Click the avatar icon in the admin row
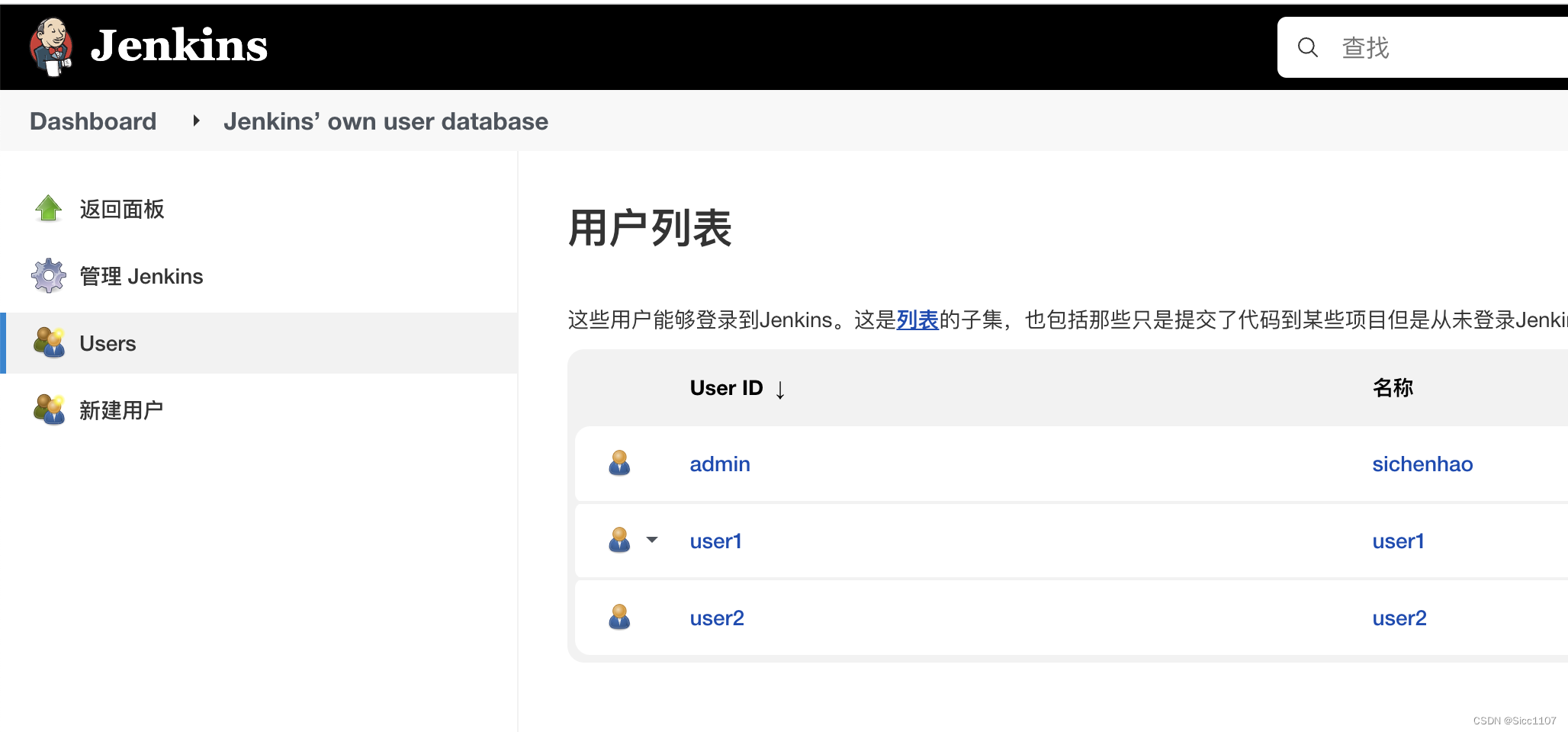The height and width of the screenshot is (732, 1568). coord(619,463)
